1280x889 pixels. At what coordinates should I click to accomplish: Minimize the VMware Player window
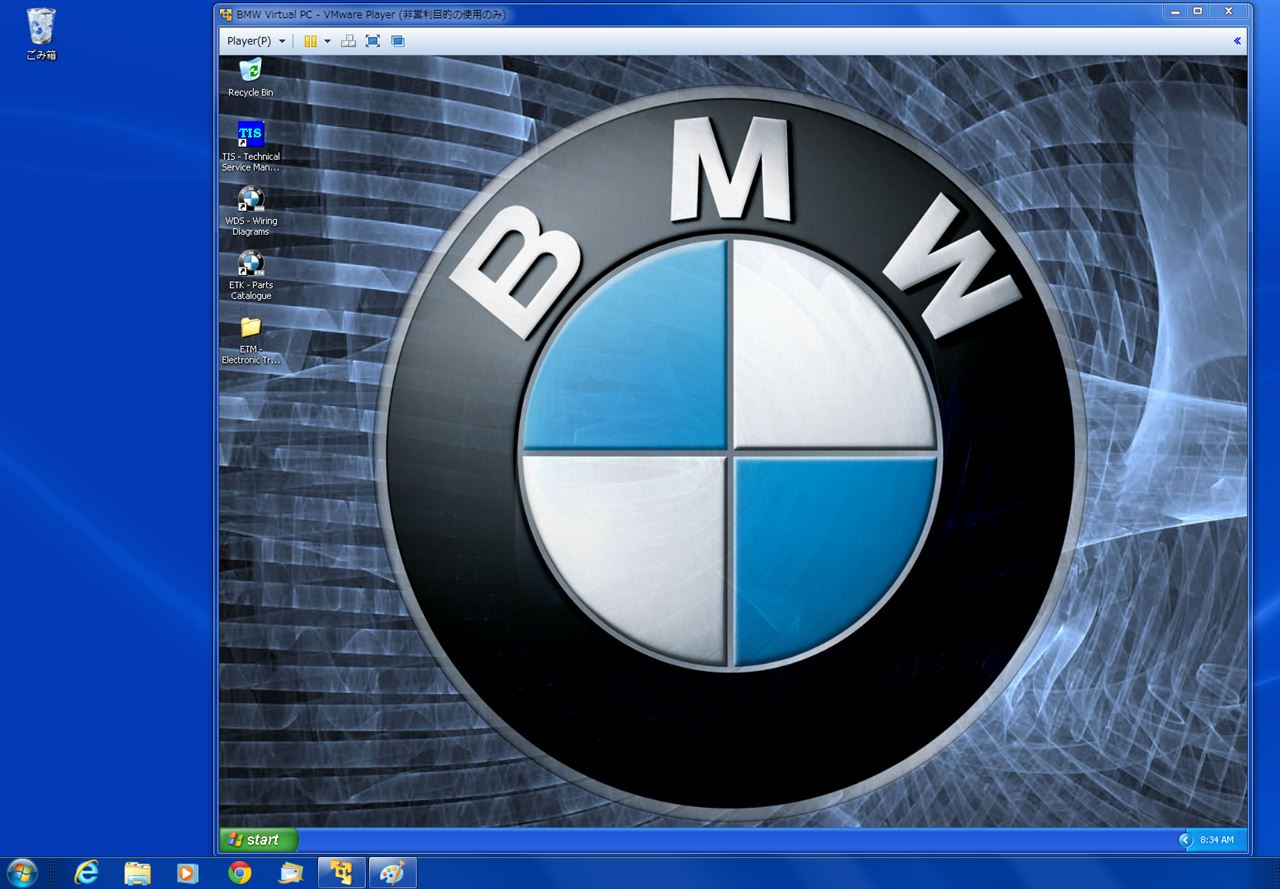tap(1176, 11)
